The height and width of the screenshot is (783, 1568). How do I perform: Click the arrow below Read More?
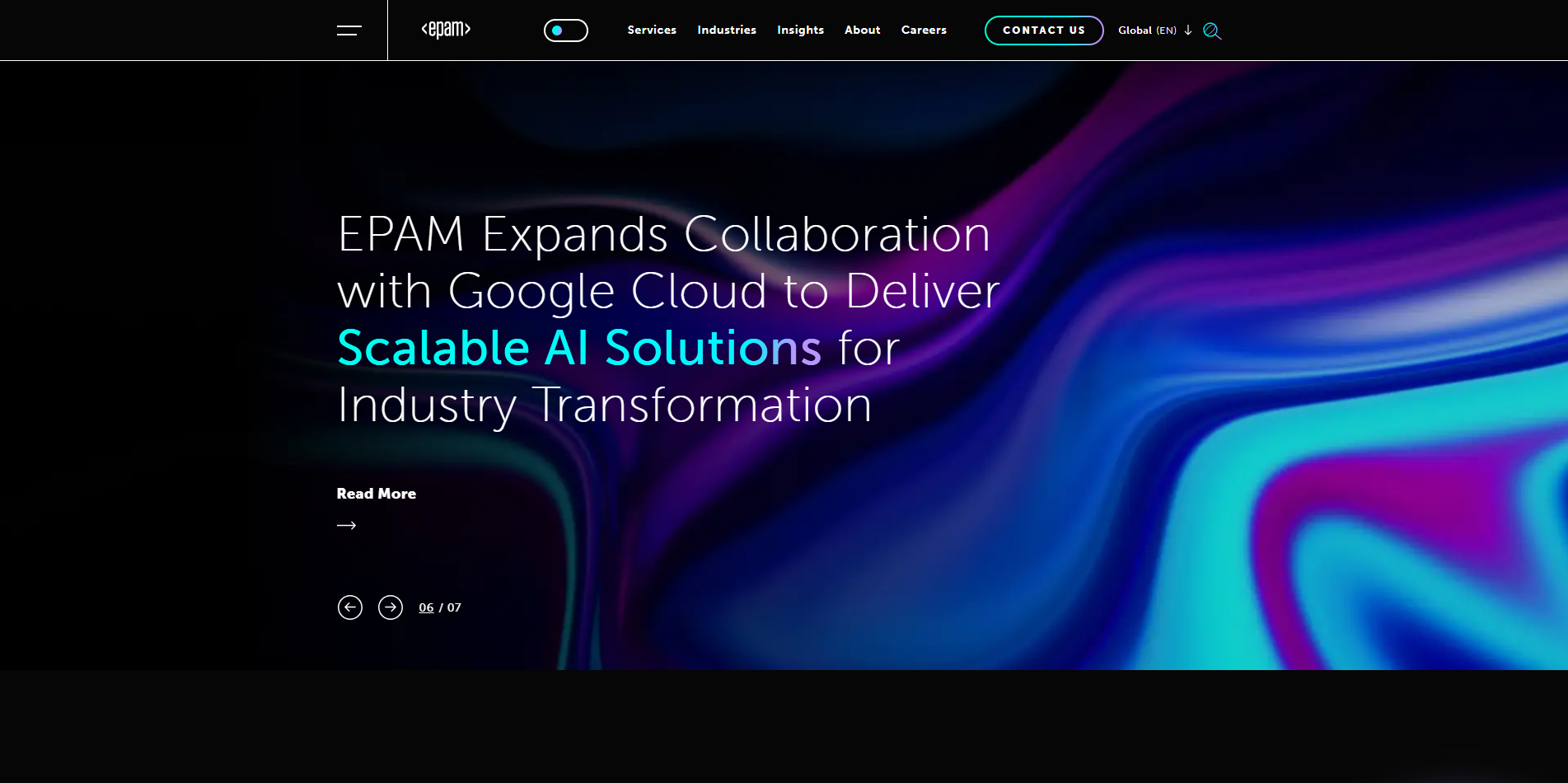click(347, 525)
